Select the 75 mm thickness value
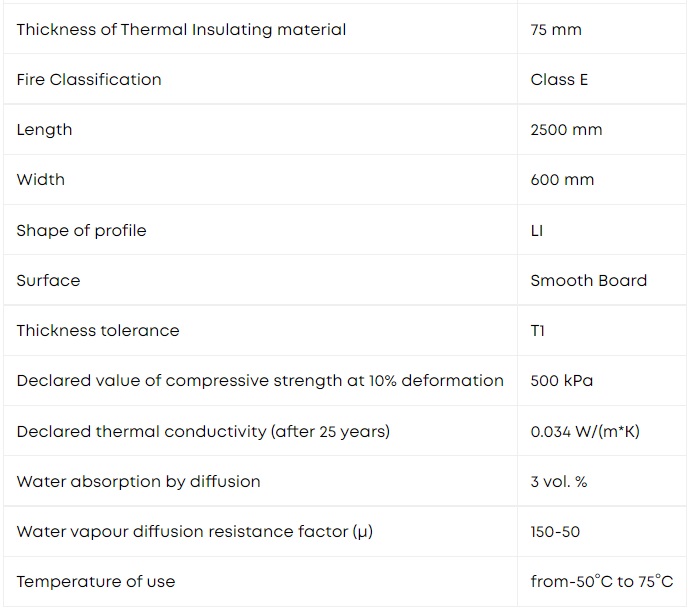 click(556, 30)
